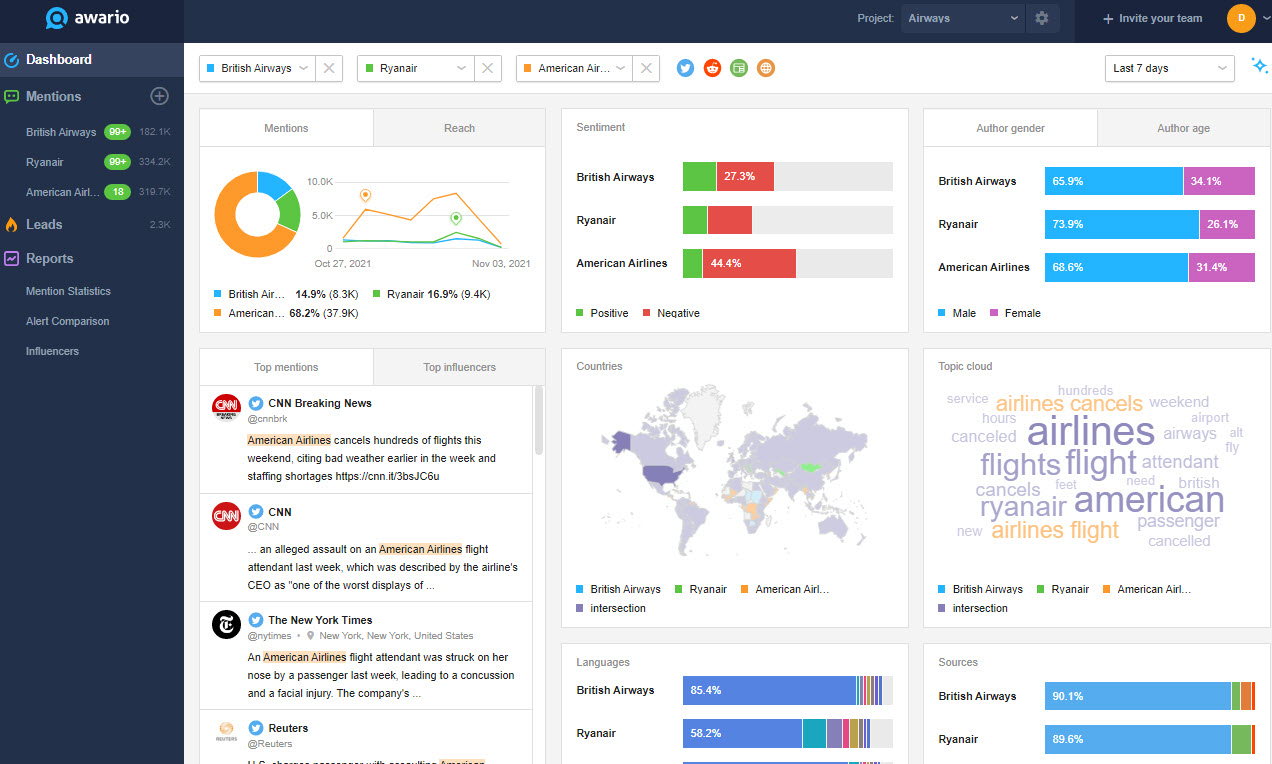Open the British Airways alert dropdown
1272x764 pixels.
point(257,68)
